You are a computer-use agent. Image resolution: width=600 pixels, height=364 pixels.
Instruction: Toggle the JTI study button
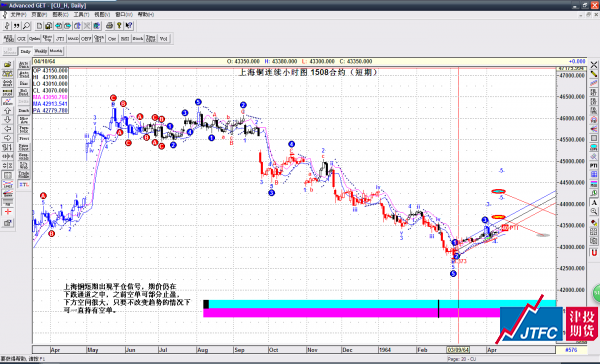[60, 39]
